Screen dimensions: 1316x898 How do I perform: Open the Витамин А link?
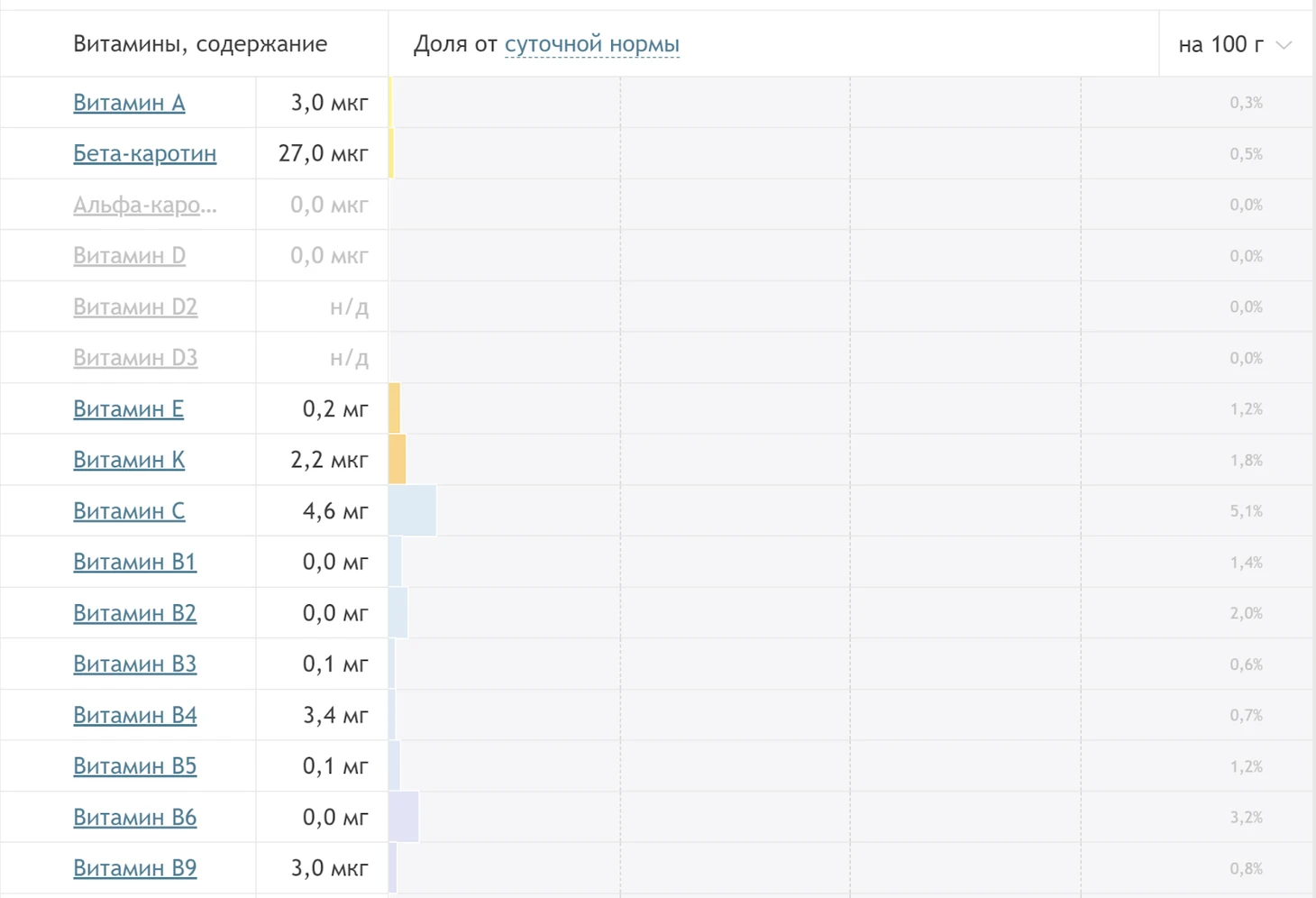tap(129, 103)
